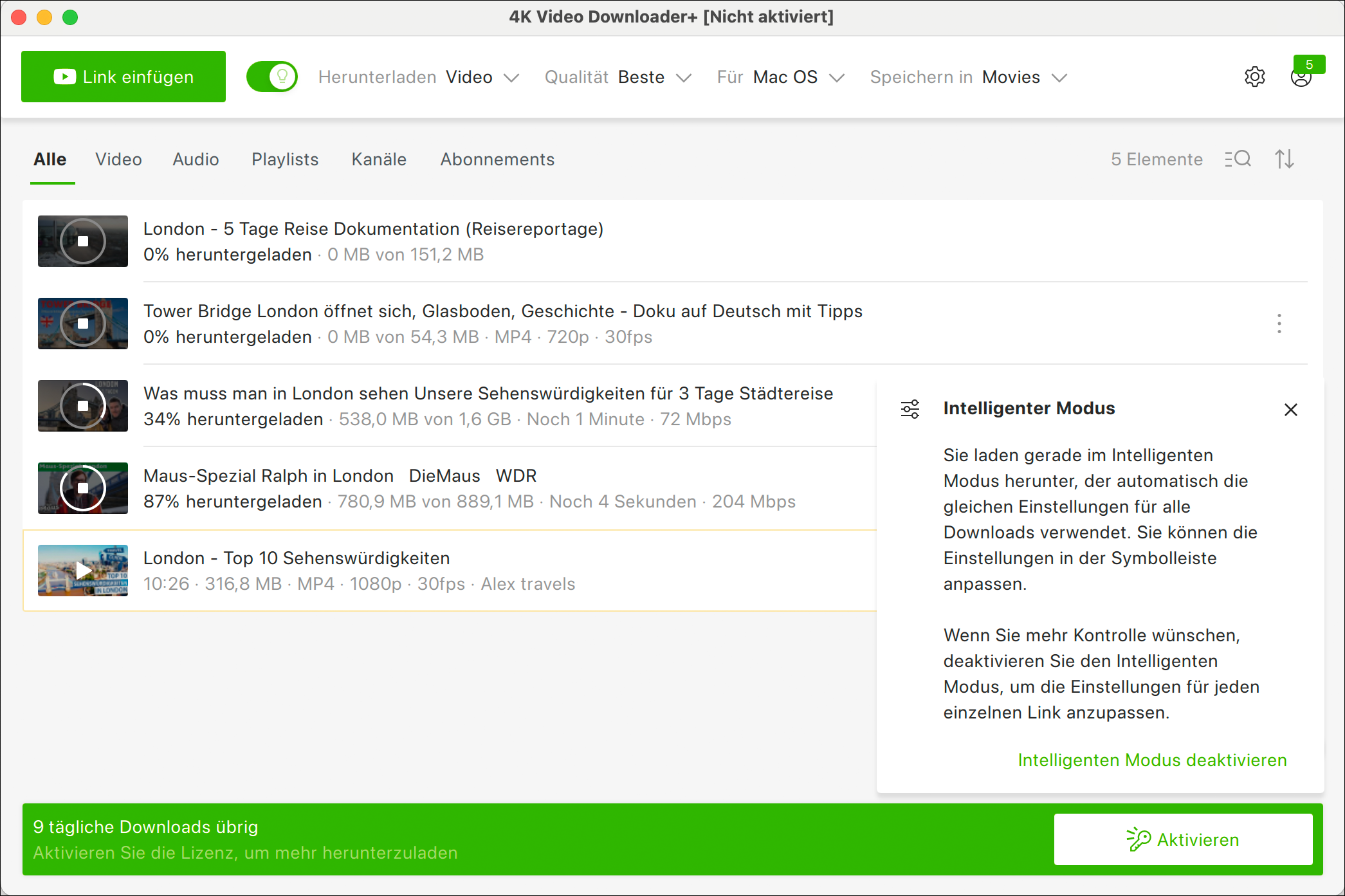This screenshot has height=896, width=1345.
Task: Switch to the Playlists tab
Action: [285, 160]
